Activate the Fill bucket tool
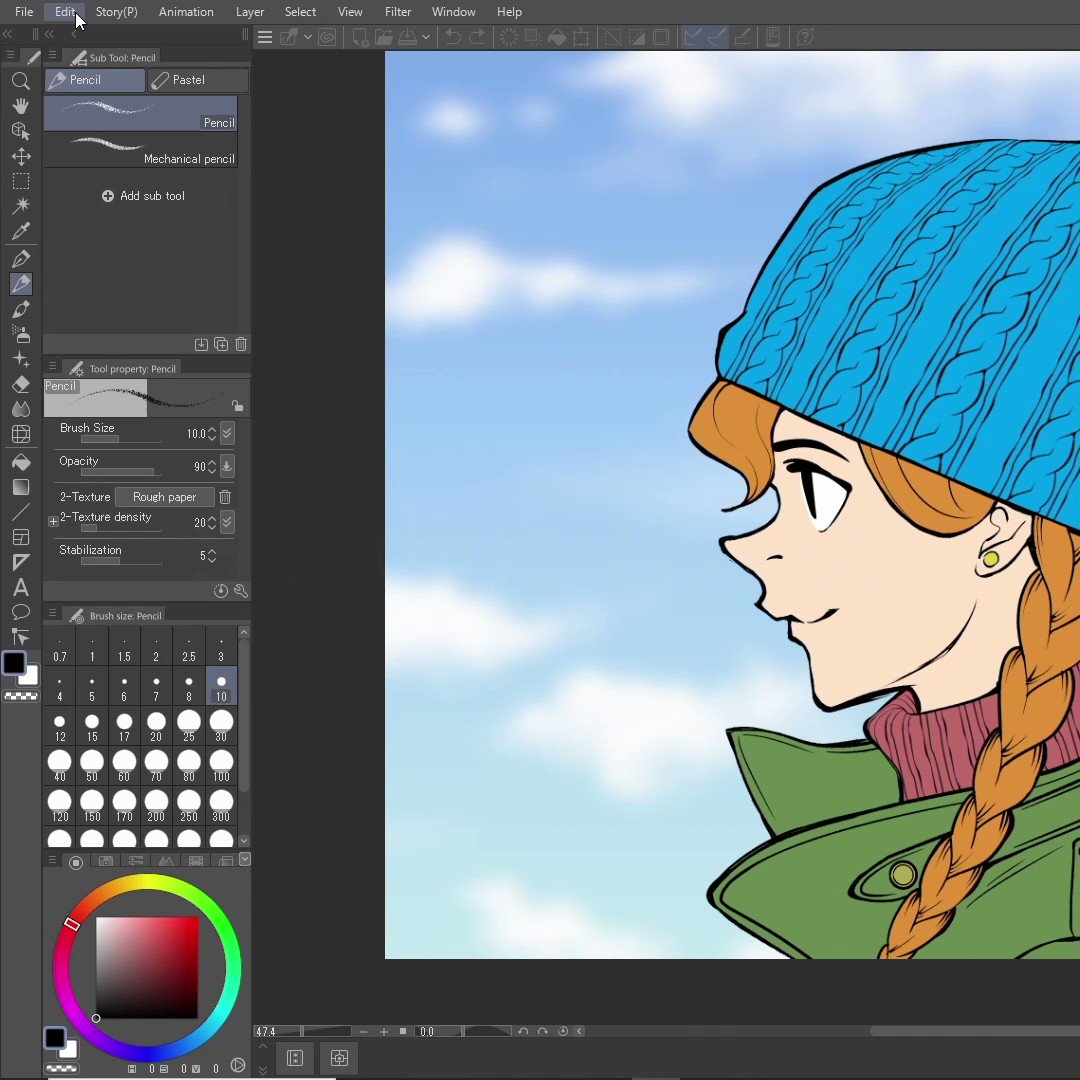The image size is (1080, 1080). (x=21, y=462)
